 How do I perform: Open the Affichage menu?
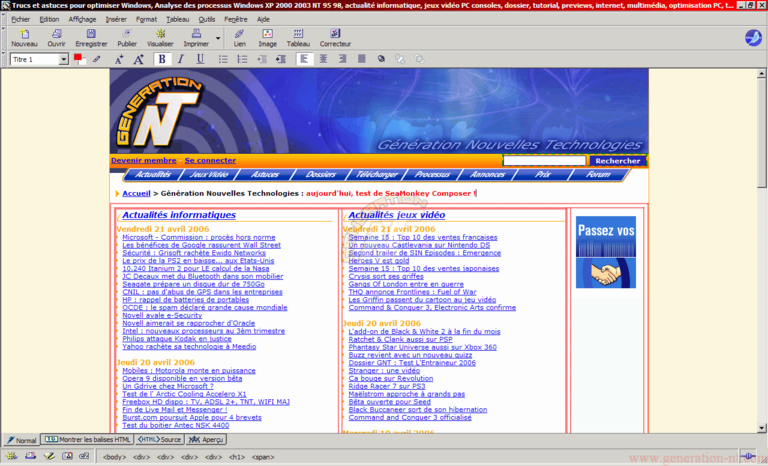click(82, 19)
